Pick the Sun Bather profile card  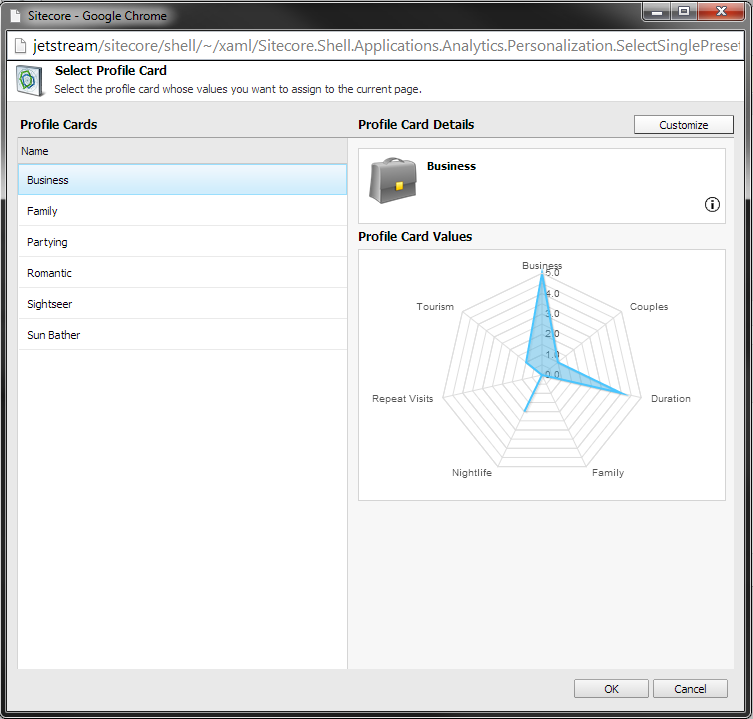point(182,335)
